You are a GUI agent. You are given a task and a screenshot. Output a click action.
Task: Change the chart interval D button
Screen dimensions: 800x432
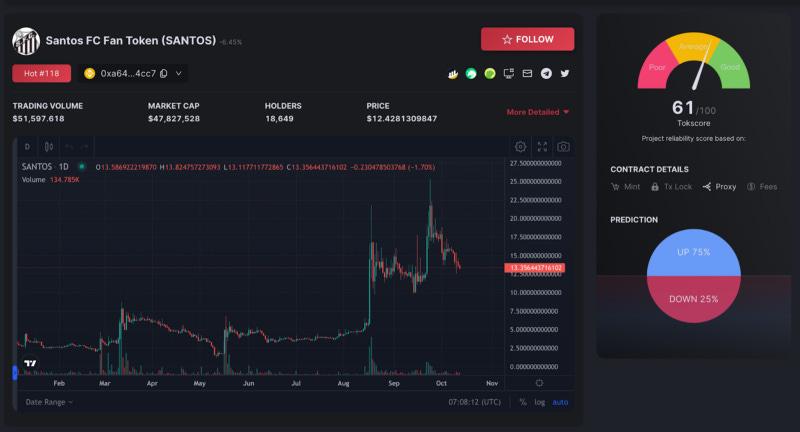(27, 147)
